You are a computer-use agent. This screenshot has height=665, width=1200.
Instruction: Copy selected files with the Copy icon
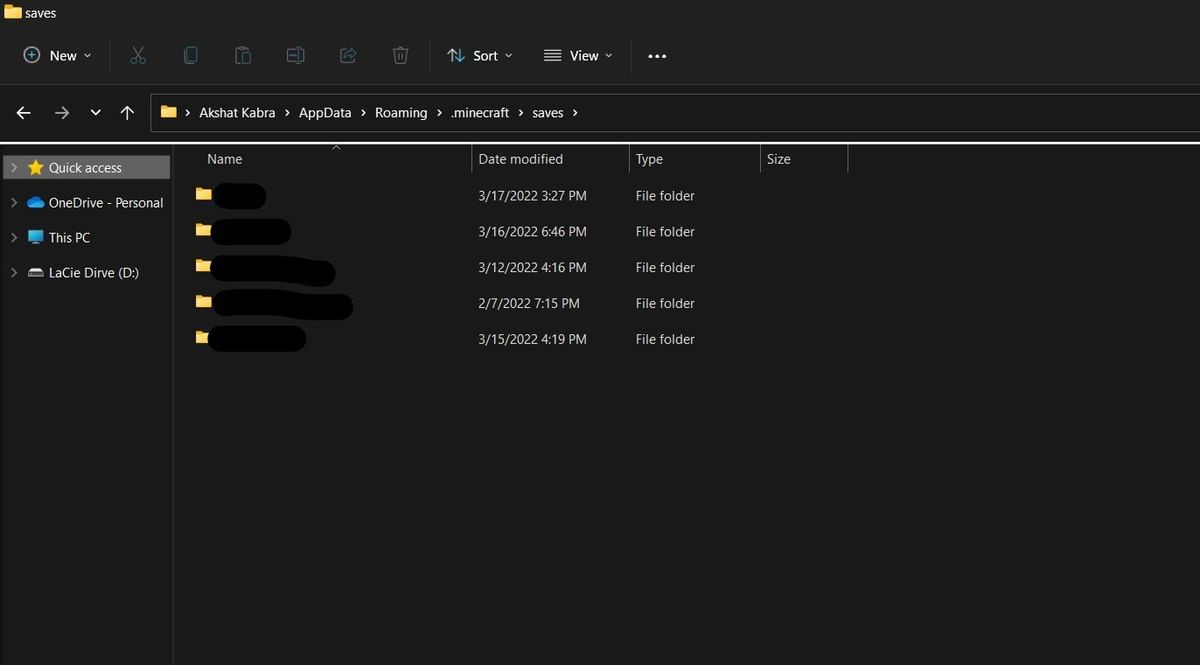click(190, 55)
